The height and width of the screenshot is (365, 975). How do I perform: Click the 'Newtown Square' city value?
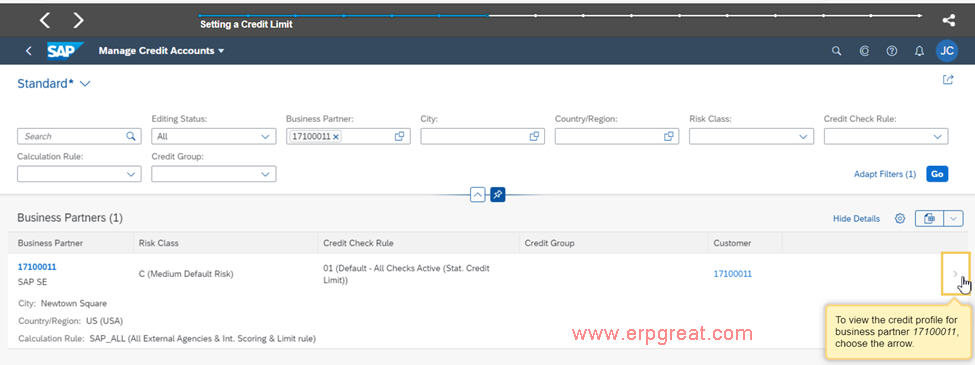click(73, 303)
